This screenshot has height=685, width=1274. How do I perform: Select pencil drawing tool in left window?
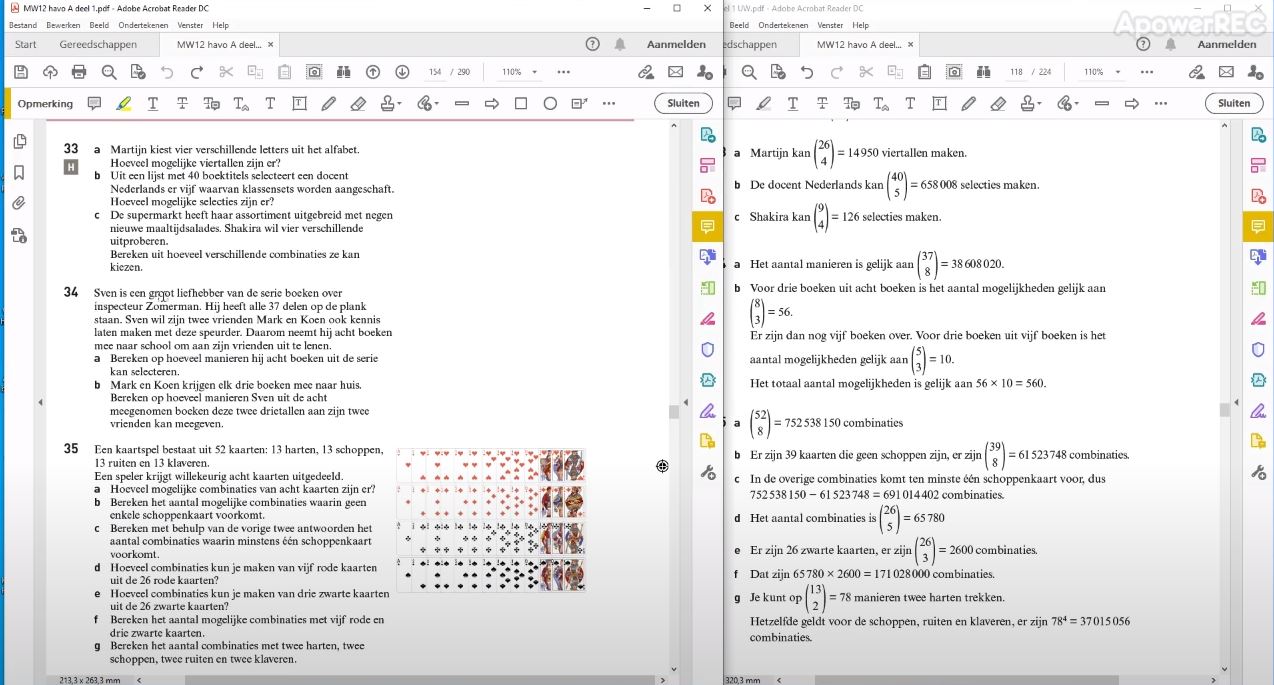329,103
